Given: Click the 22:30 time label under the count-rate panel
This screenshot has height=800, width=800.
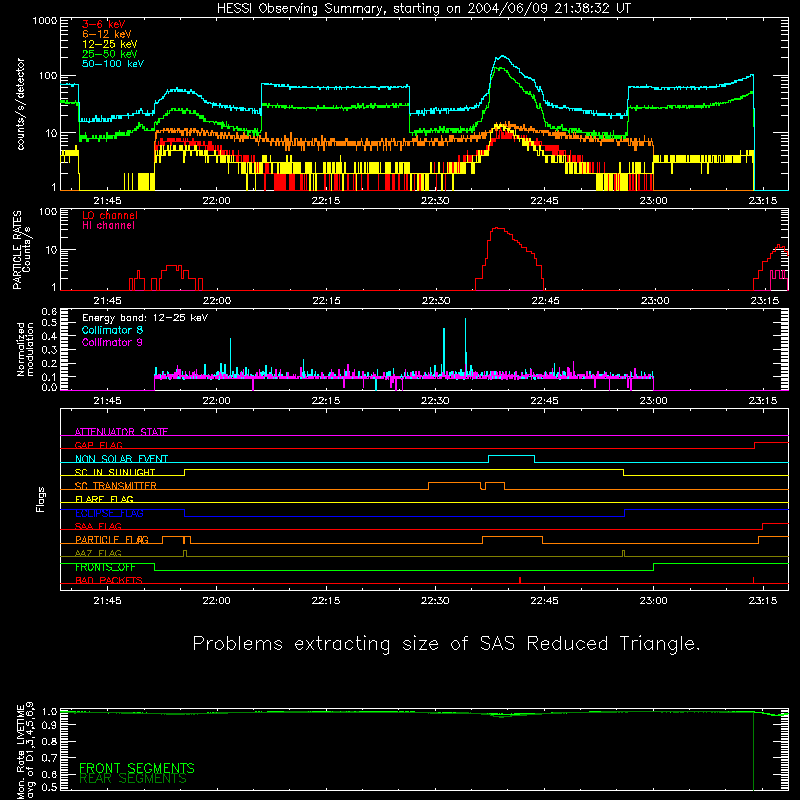Looking at the screenshot, I should [x=435, y=201].
